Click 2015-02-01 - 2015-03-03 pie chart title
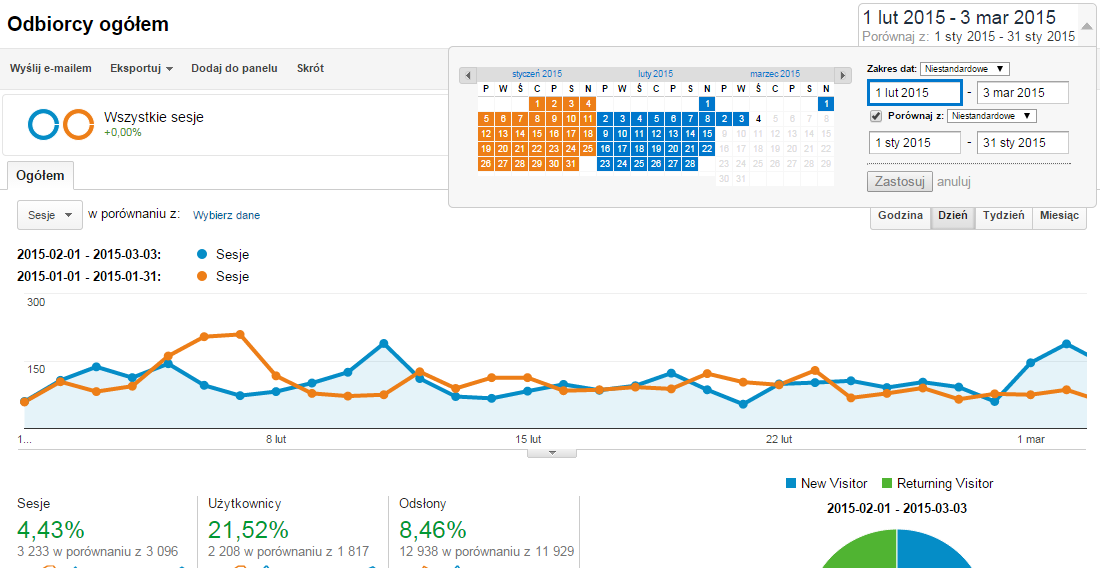 [897, 508]
